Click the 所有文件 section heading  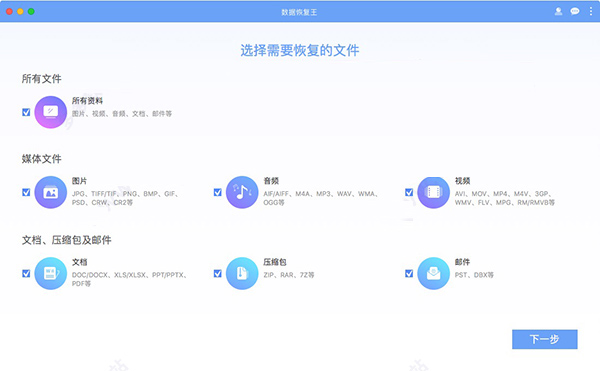[x=41, y=79]
